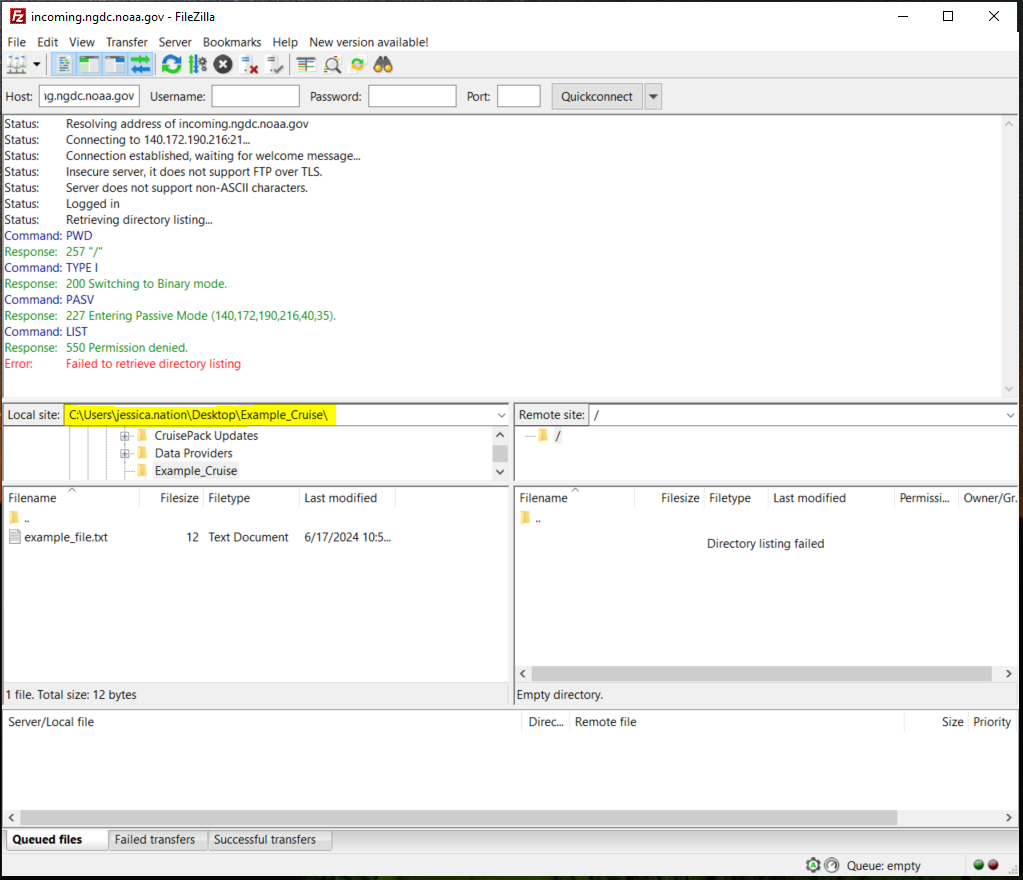The height and width of the screenshot is (880, 1023).
Task: Open the File menu
Action: (16, 42)
